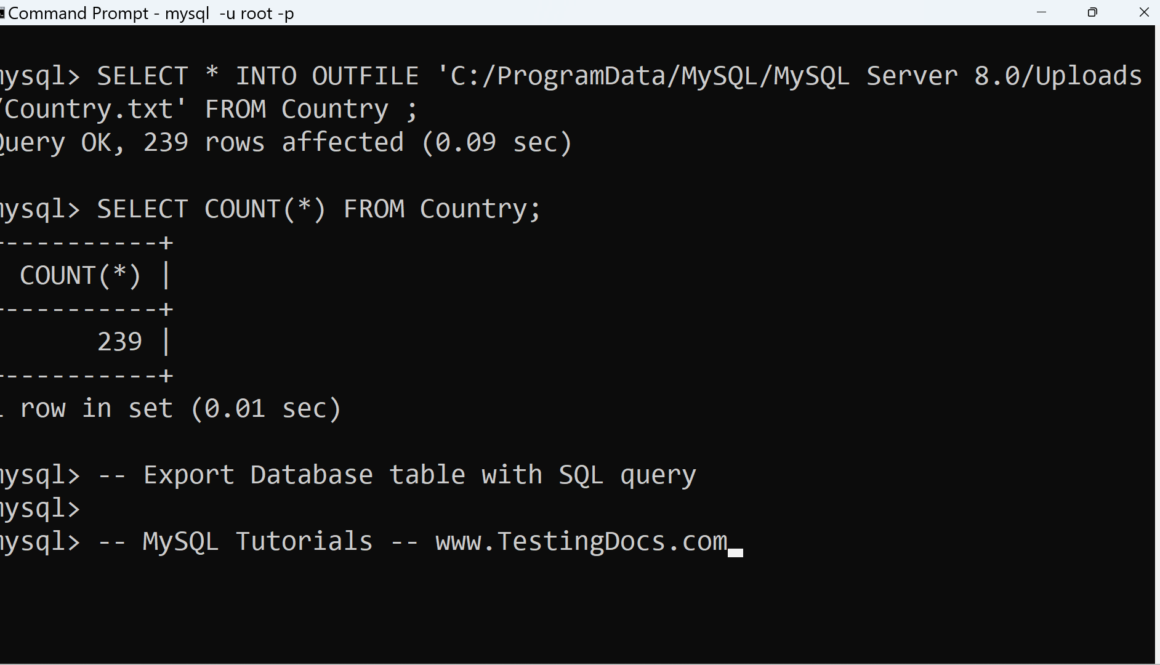The image size is (1160, 665).
Task: Click the 239 result value in table
Action: (x=119, y=342)
